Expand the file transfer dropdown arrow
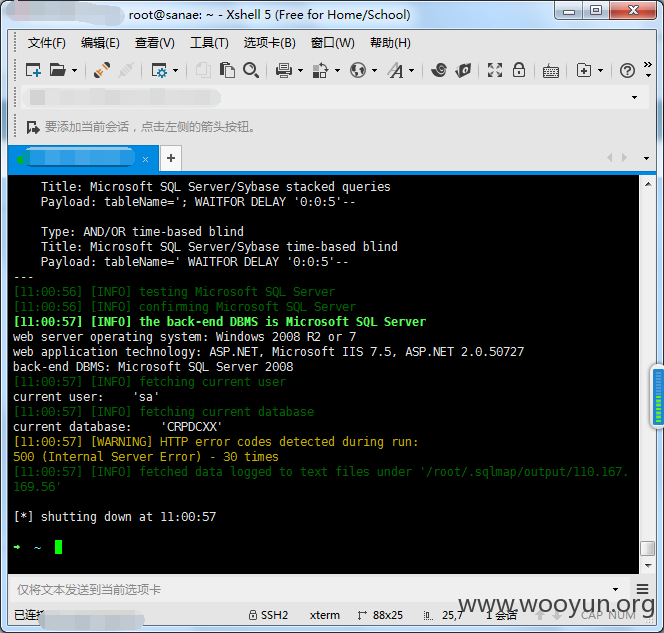664x633 pixels. (x=338, y=70)
